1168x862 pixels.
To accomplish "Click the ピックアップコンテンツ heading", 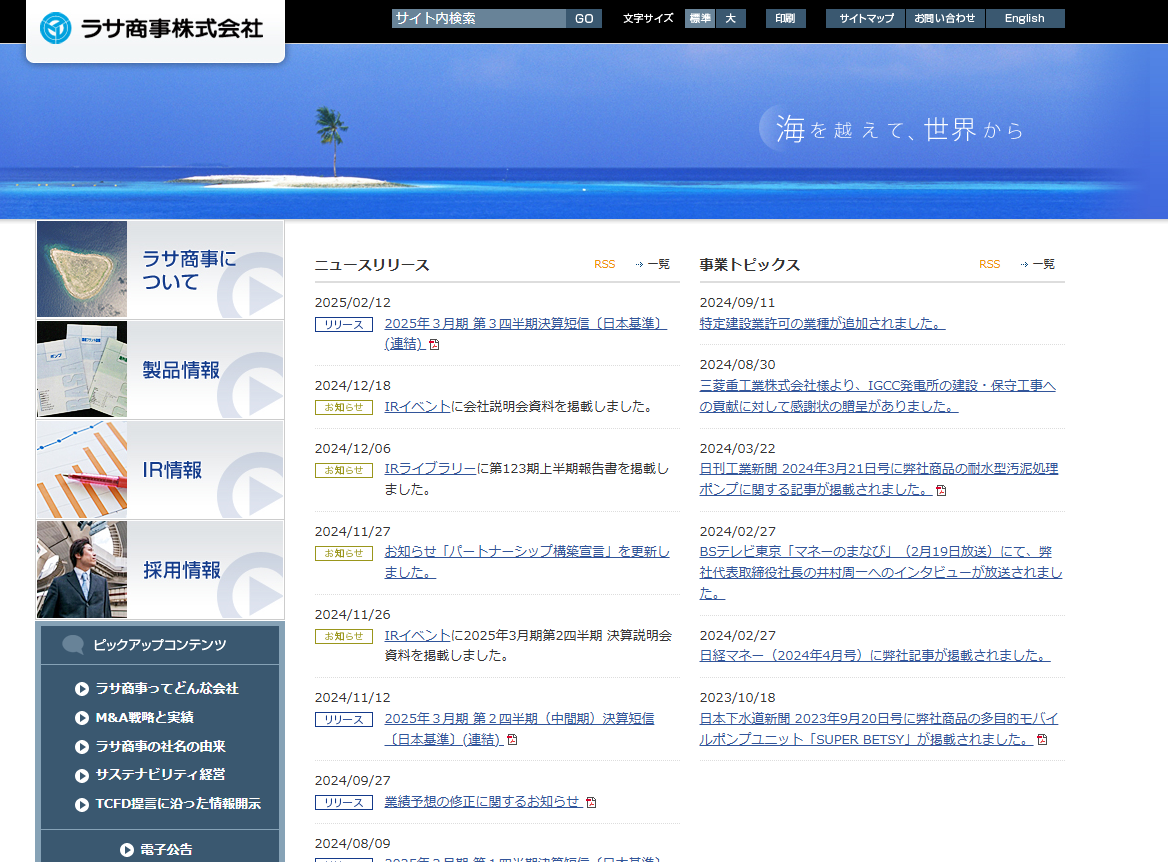I will pos(159,645).
